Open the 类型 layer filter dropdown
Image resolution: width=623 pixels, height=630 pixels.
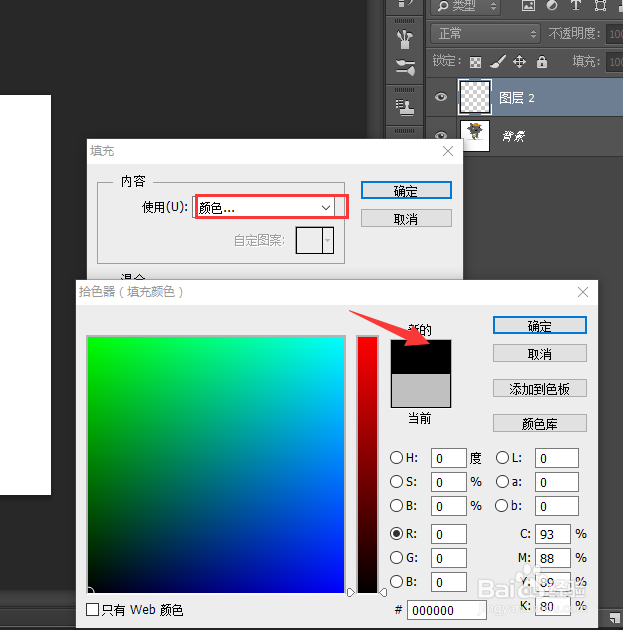tap(465, 6)
